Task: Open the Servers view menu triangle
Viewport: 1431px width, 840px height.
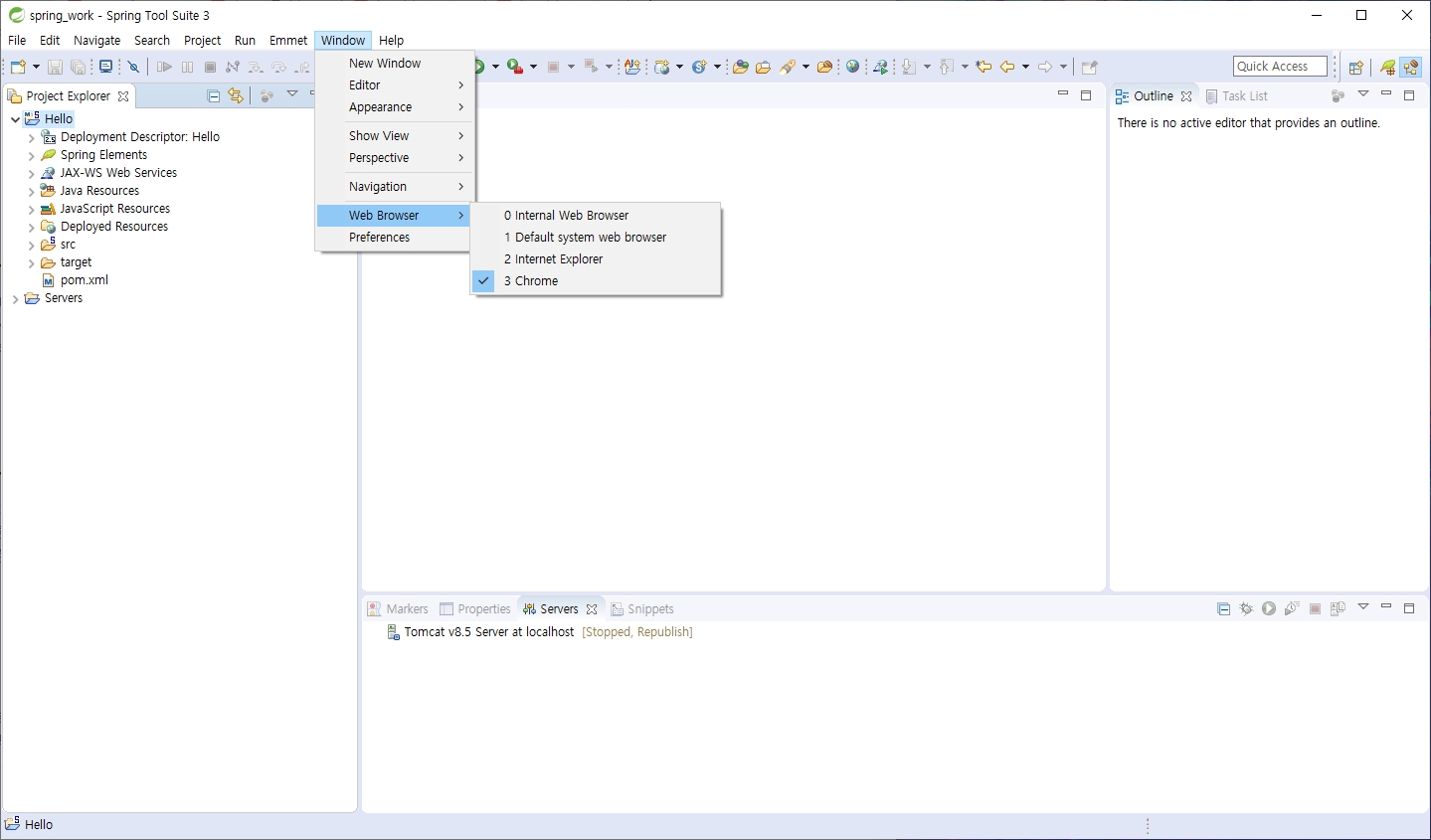Action: pos(1363,606)
